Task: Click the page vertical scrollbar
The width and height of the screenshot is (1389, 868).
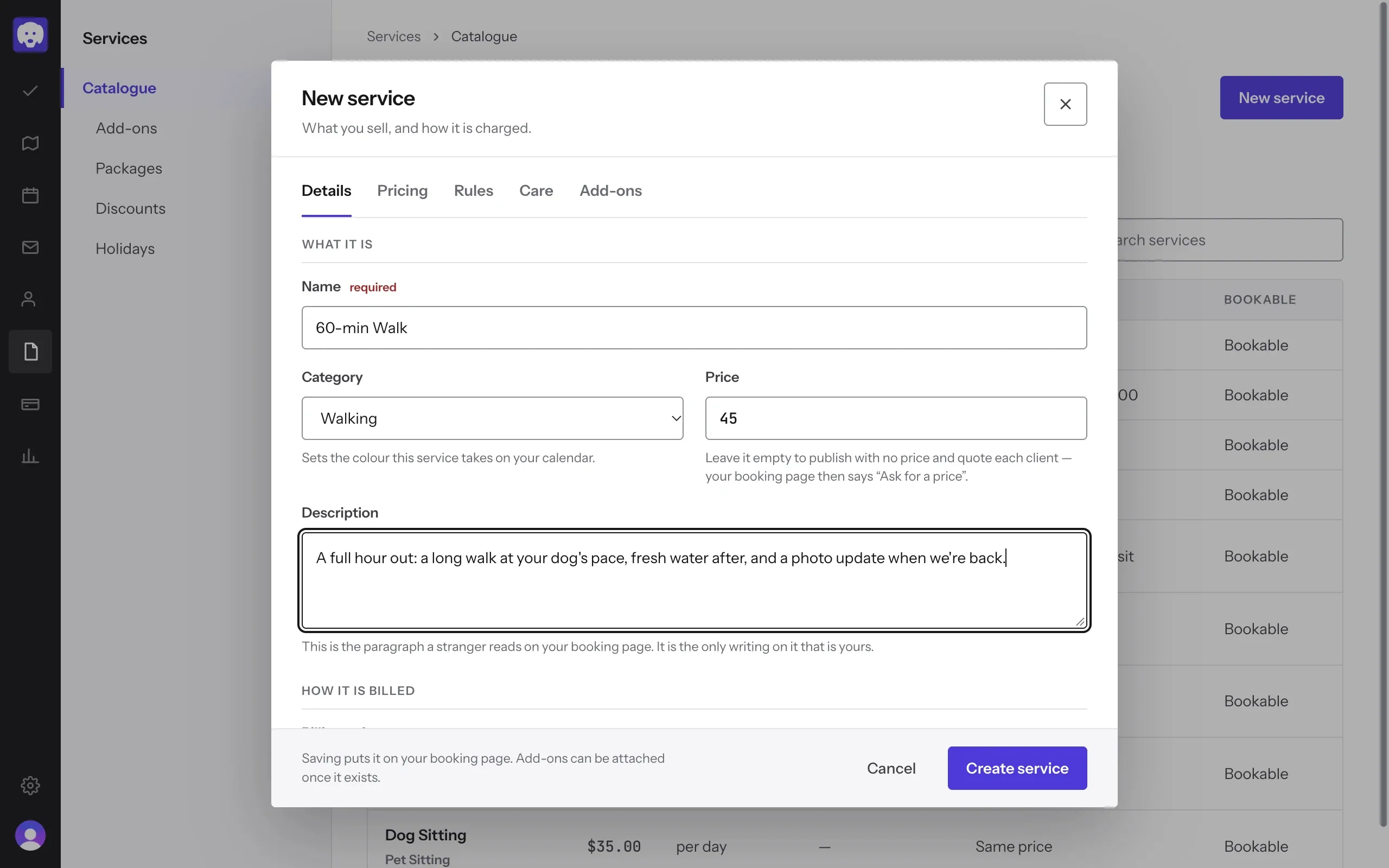Action: [1383, 413]
